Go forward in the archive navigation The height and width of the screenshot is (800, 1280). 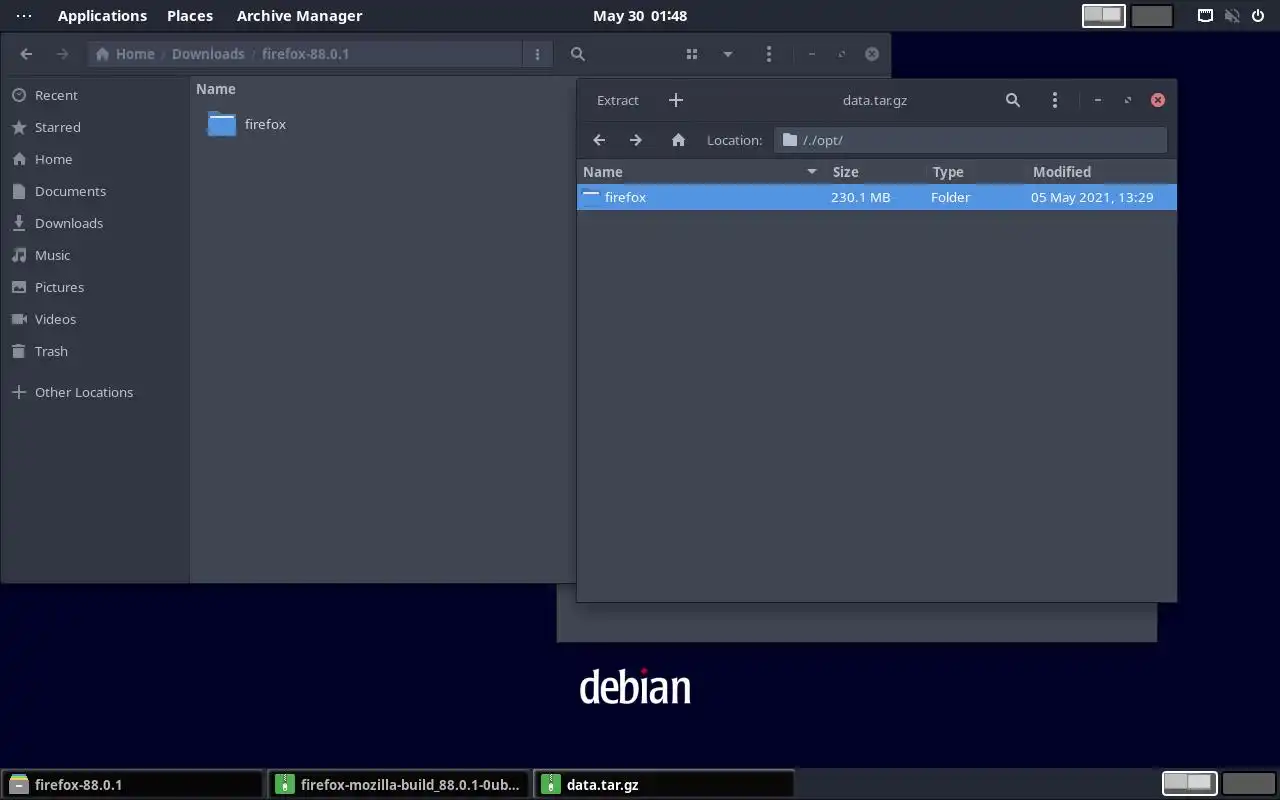coord(636,140)
